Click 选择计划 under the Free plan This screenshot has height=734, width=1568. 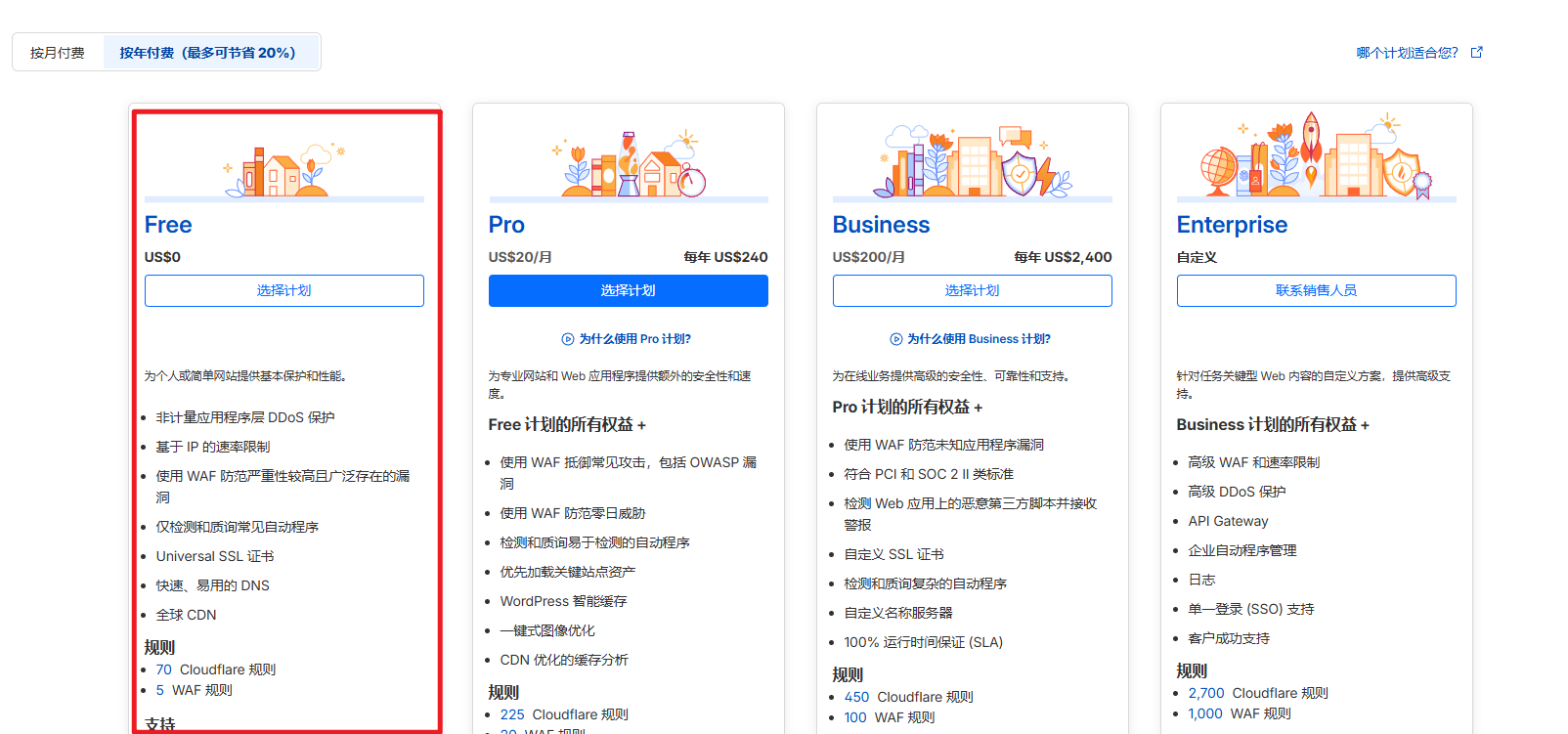[284, 291]
